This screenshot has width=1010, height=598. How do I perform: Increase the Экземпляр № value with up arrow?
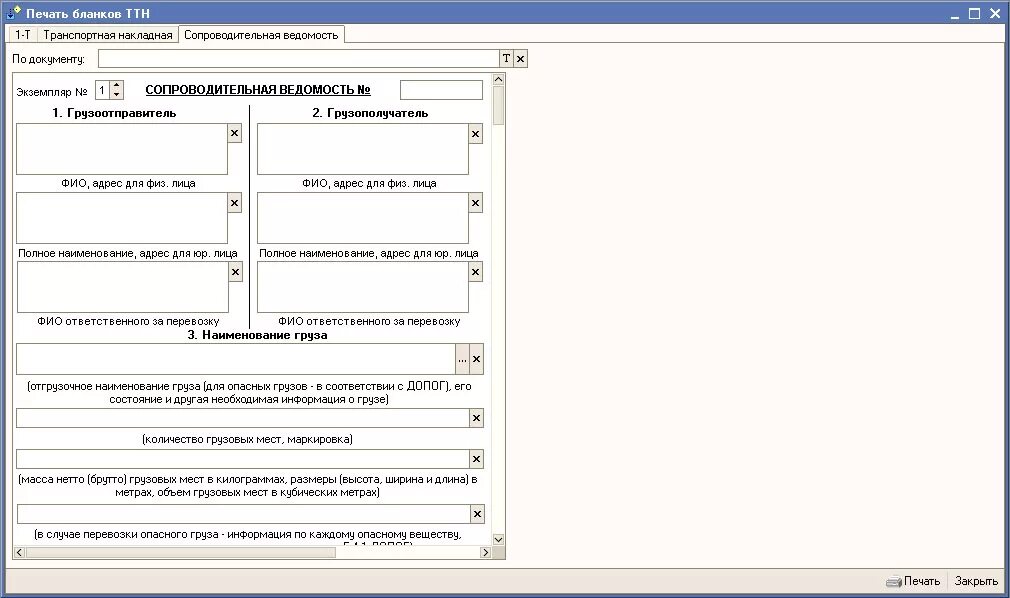117,86
